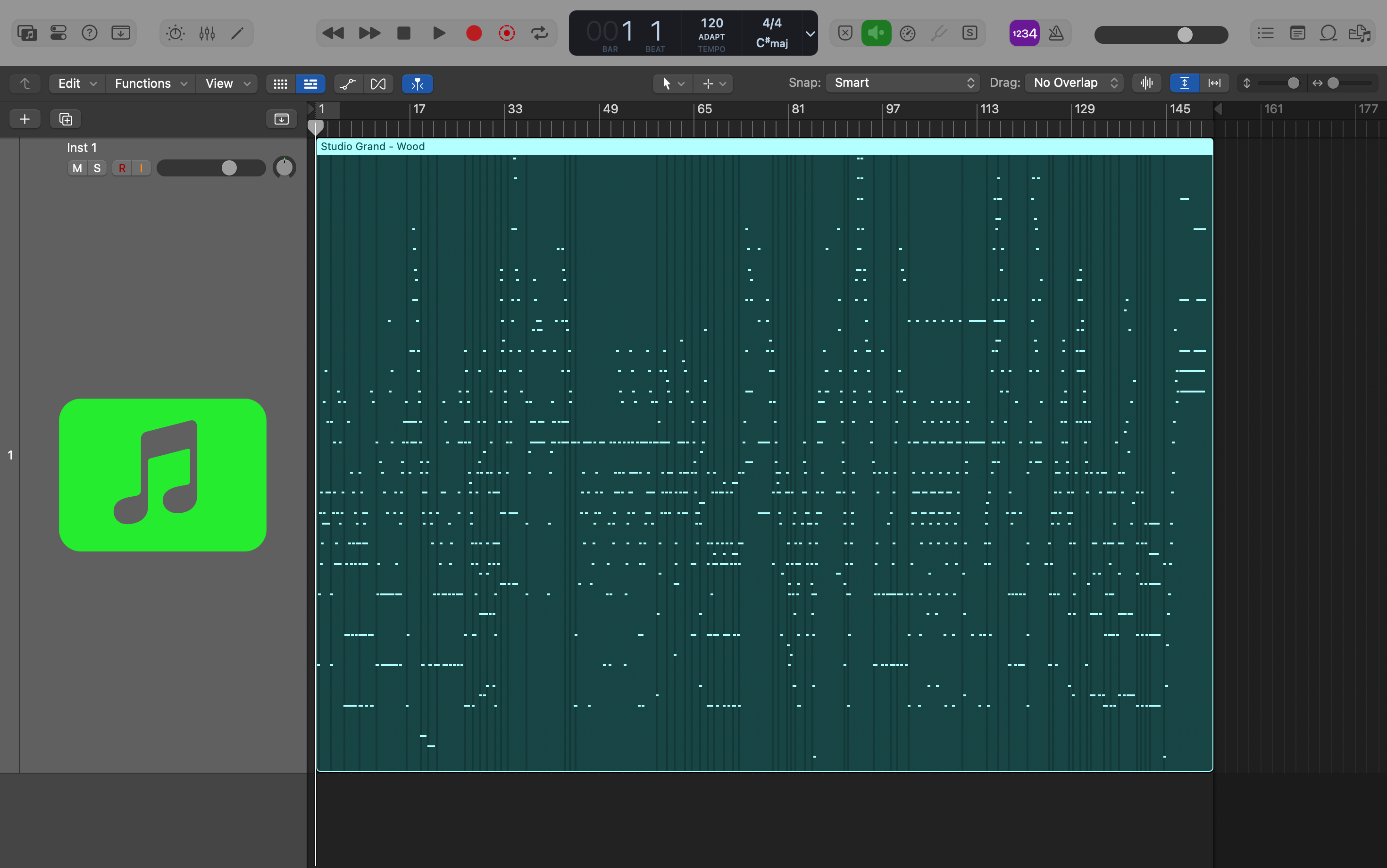1387x868 pixels.
Task: Mute the Inst 1 track
Action: click(77, 168)
